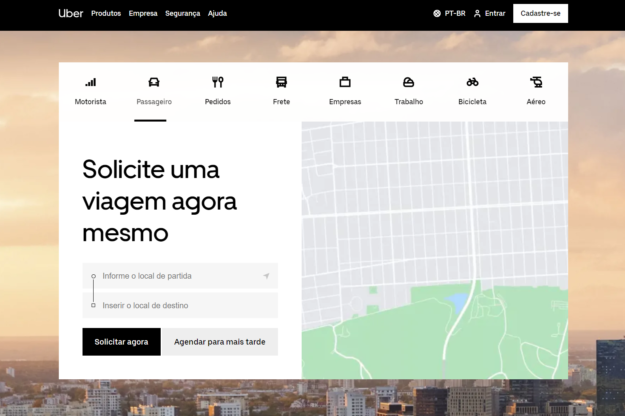Click the pickup circle marker icon
This screenshot has height=416, width=625.
93,276
